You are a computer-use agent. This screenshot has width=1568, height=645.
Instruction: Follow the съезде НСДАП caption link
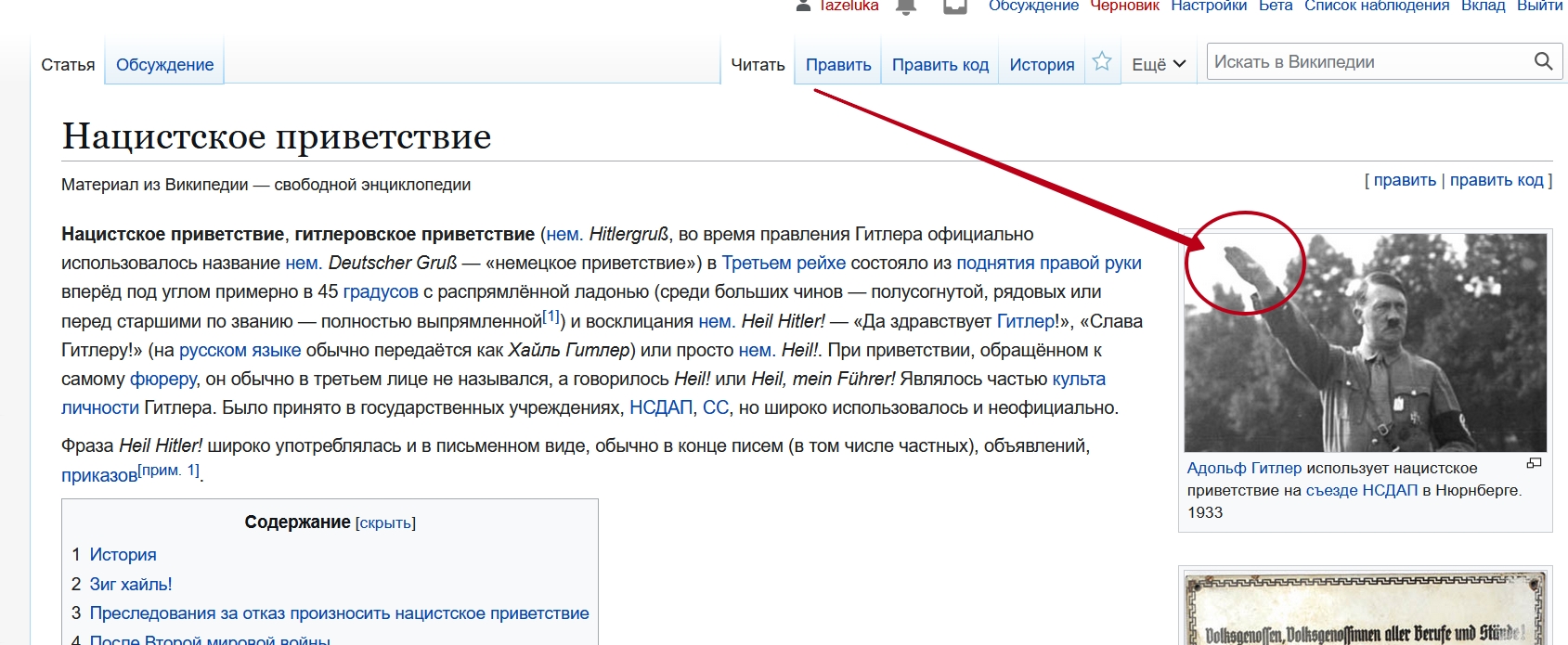click(1362, 490)
